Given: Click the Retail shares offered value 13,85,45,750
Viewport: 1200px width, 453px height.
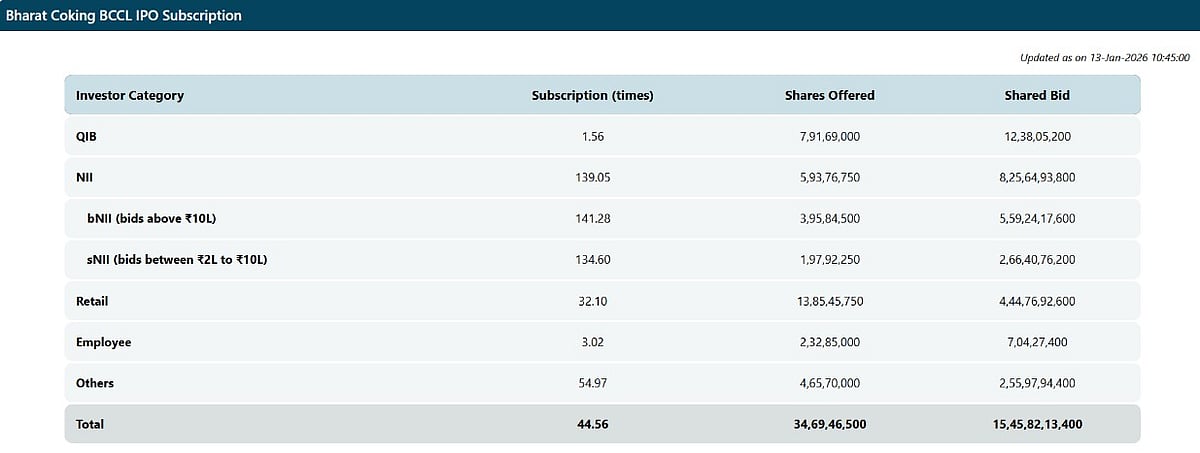Looking at the screenshot, I should 829,301.
